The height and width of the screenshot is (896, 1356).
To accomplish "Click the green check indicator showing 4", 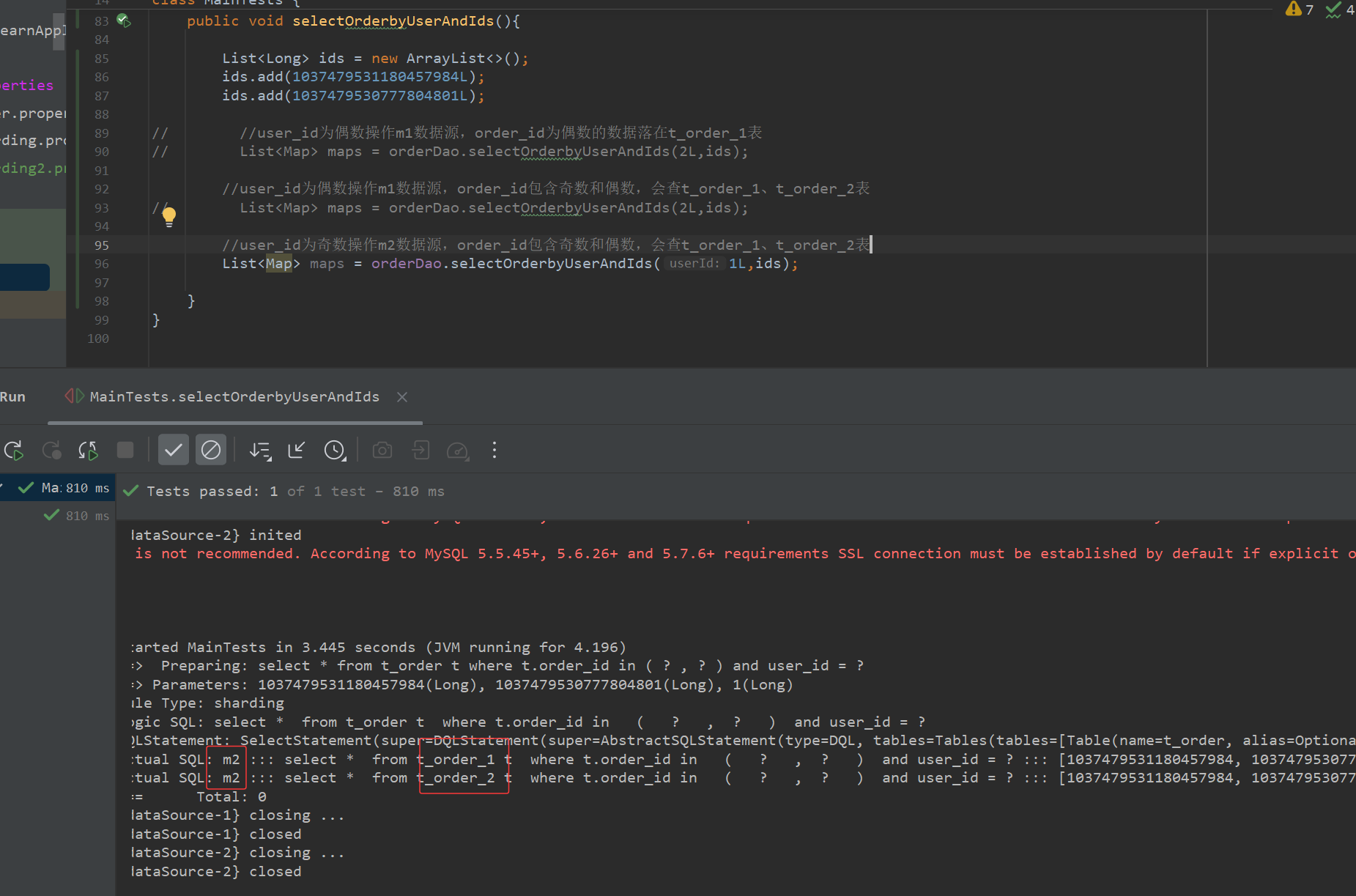I will click(x=1340, y=10).
